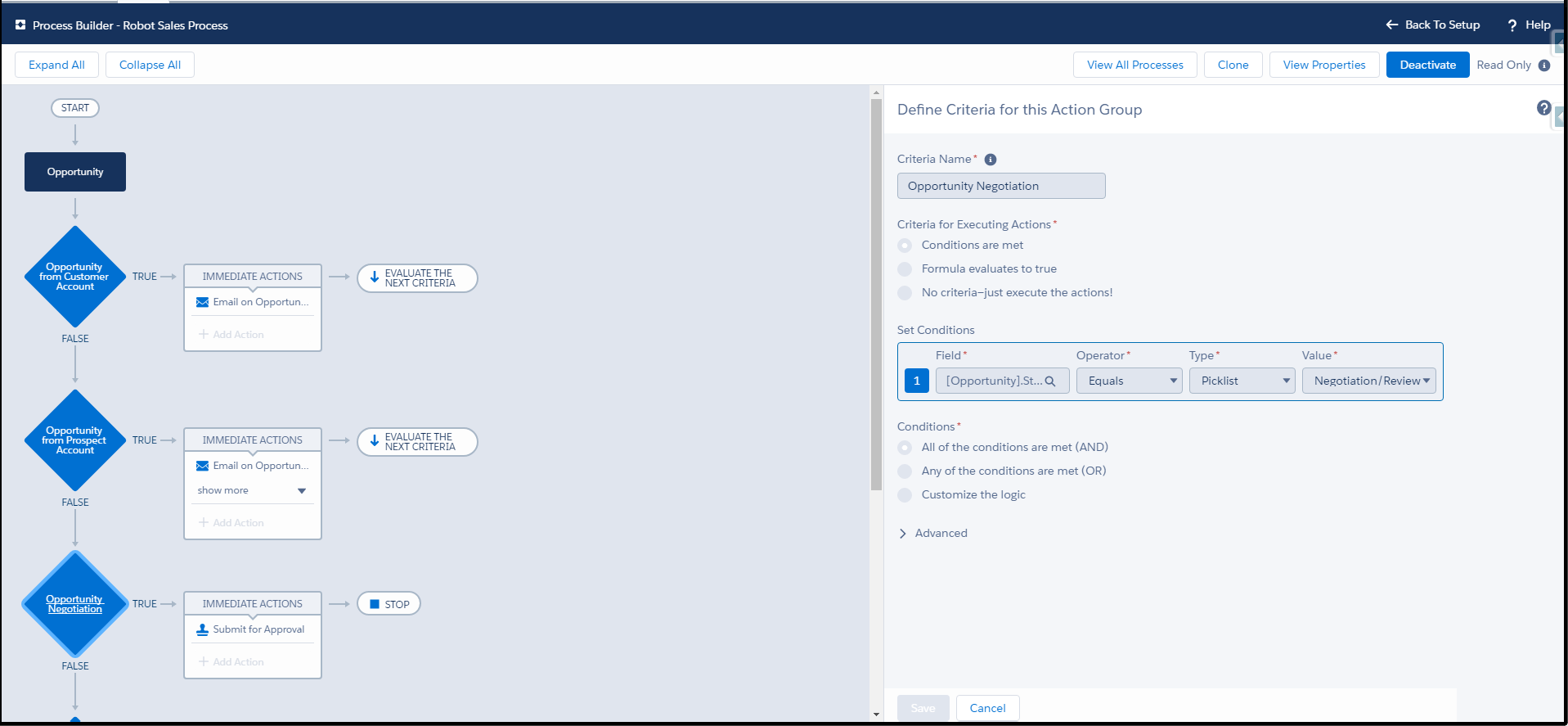1568x726 pixels.
Task: Click the START node
Action: (x=75, y=108)
